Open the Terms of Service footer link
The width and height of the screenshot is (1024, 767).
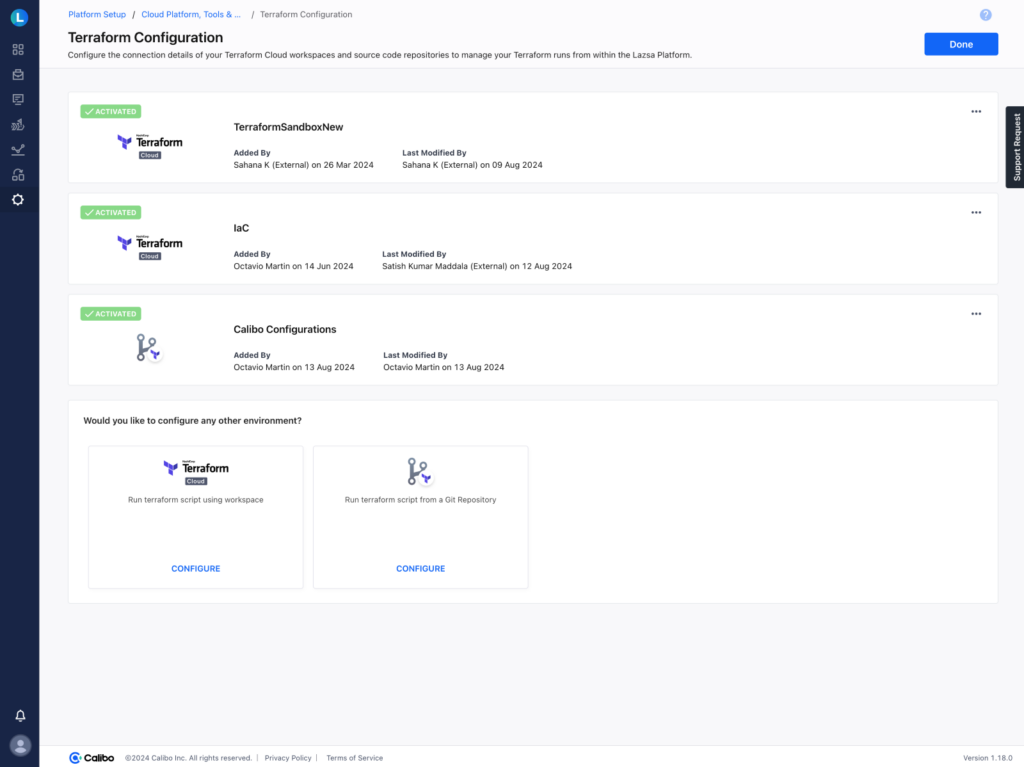point(354,758)
